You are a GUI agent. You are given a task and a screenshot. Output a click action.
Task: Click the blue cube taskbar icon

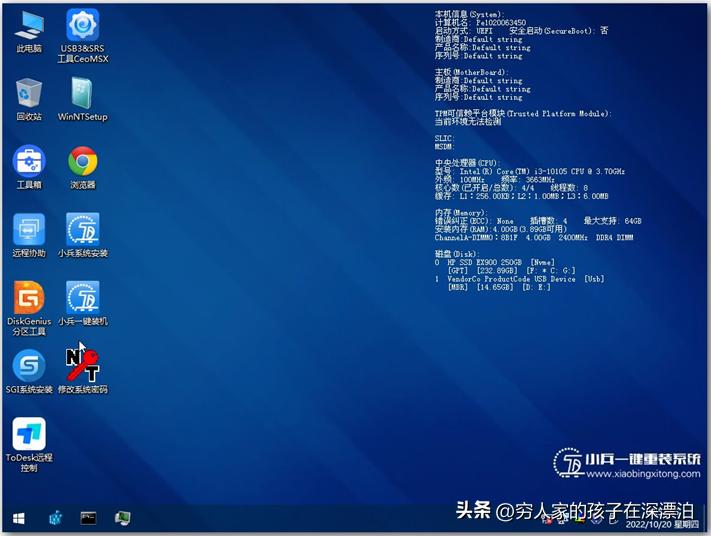point(55,518)
